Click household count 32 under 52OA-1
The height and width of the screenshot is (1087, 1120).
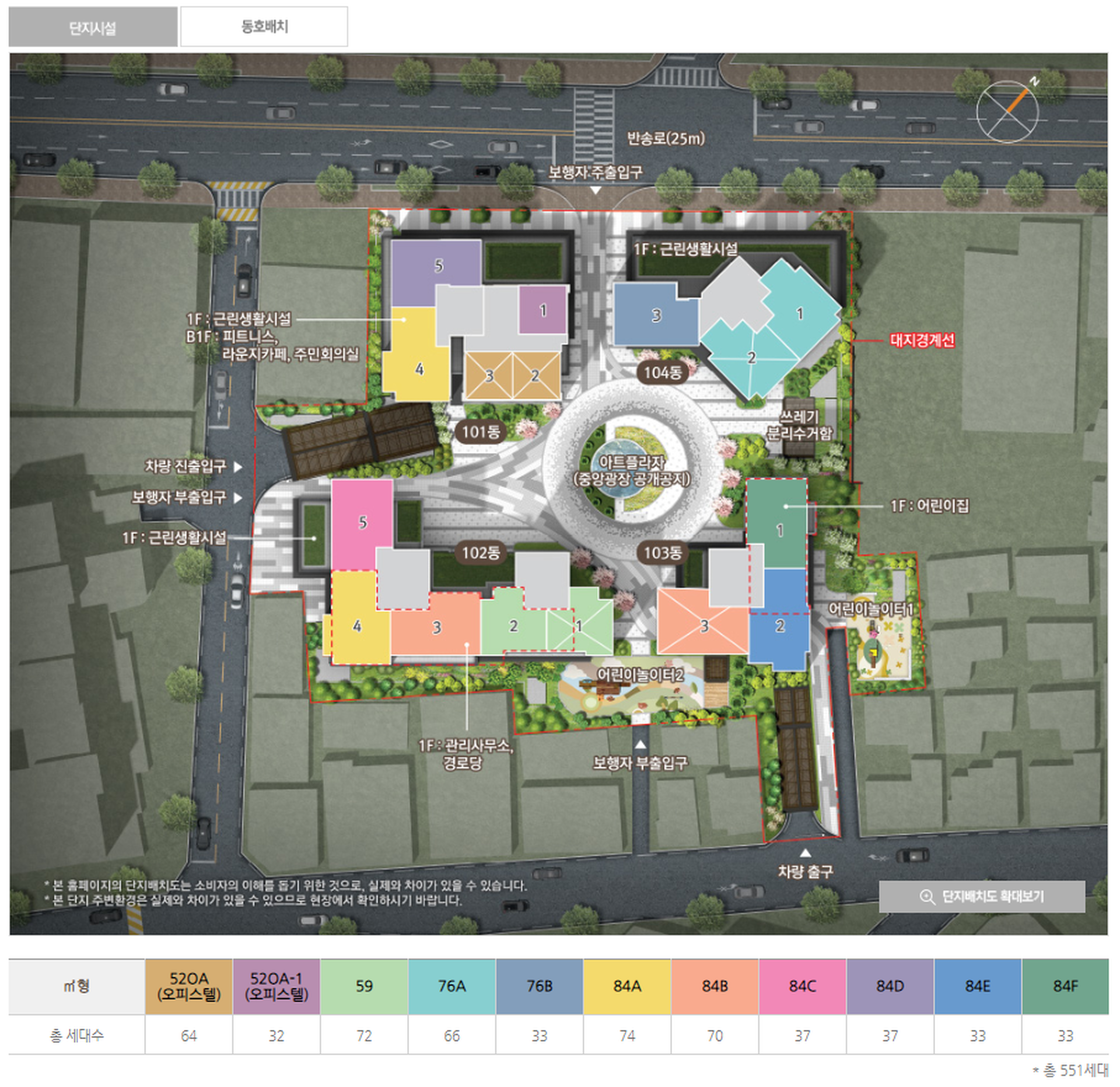[x=276, y=1036]
